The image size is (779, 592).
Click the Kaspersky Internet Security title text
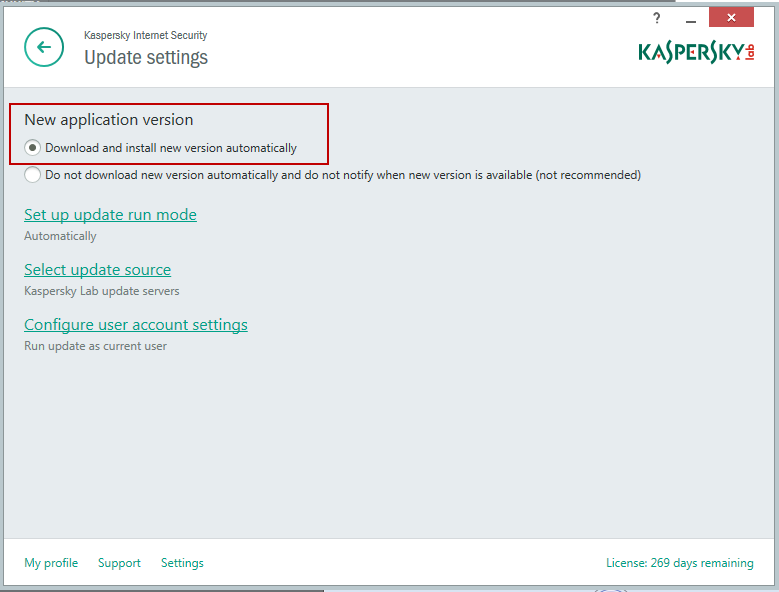pyautogui.click(x=146, y=35)
